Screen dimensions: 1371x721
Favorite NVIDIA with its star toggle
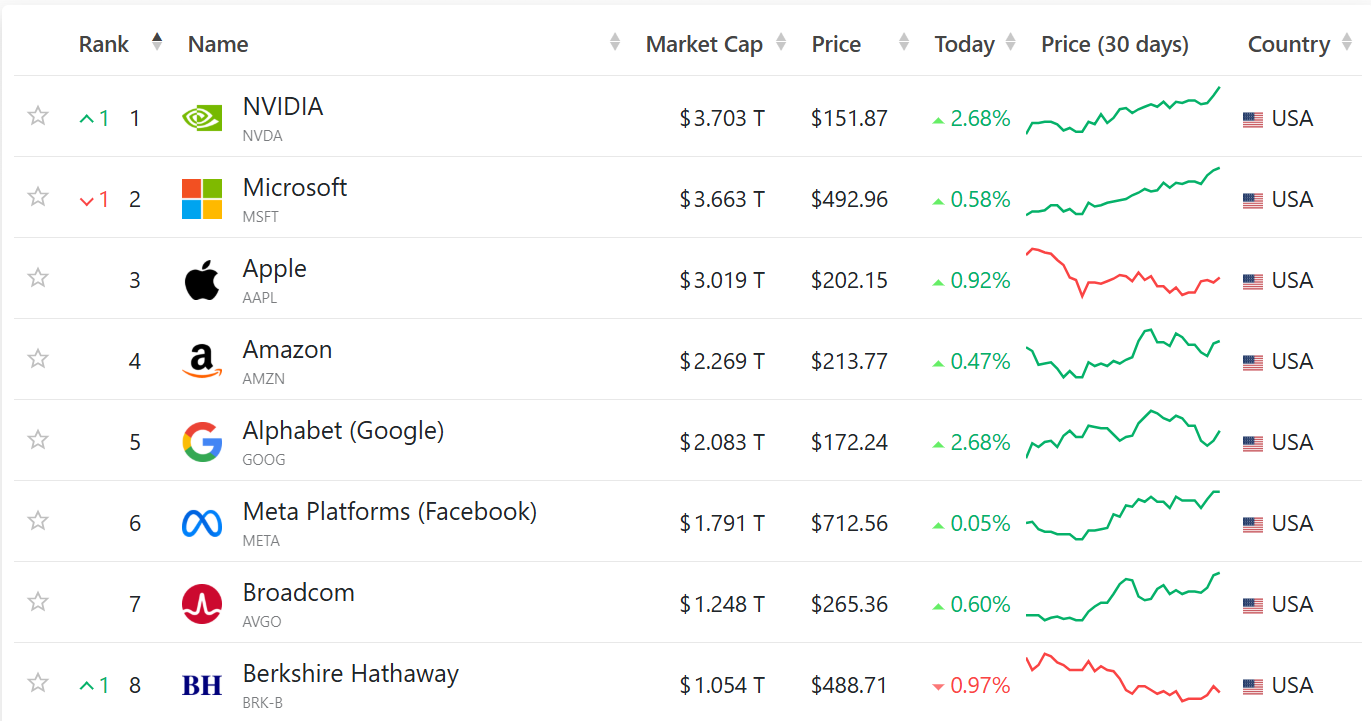point(38,116)
